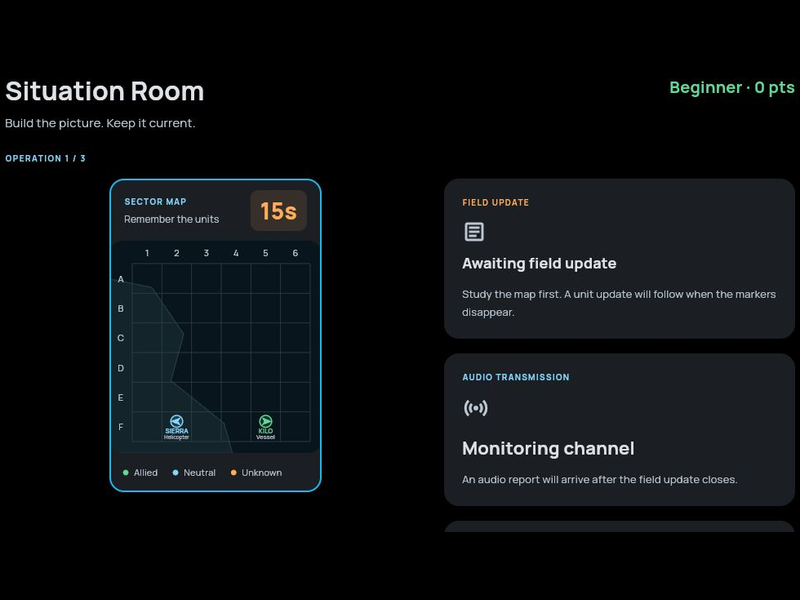Click the 'SECTOR MAP' label
Screen dimensions: 800x600
[x=155, y=202]
